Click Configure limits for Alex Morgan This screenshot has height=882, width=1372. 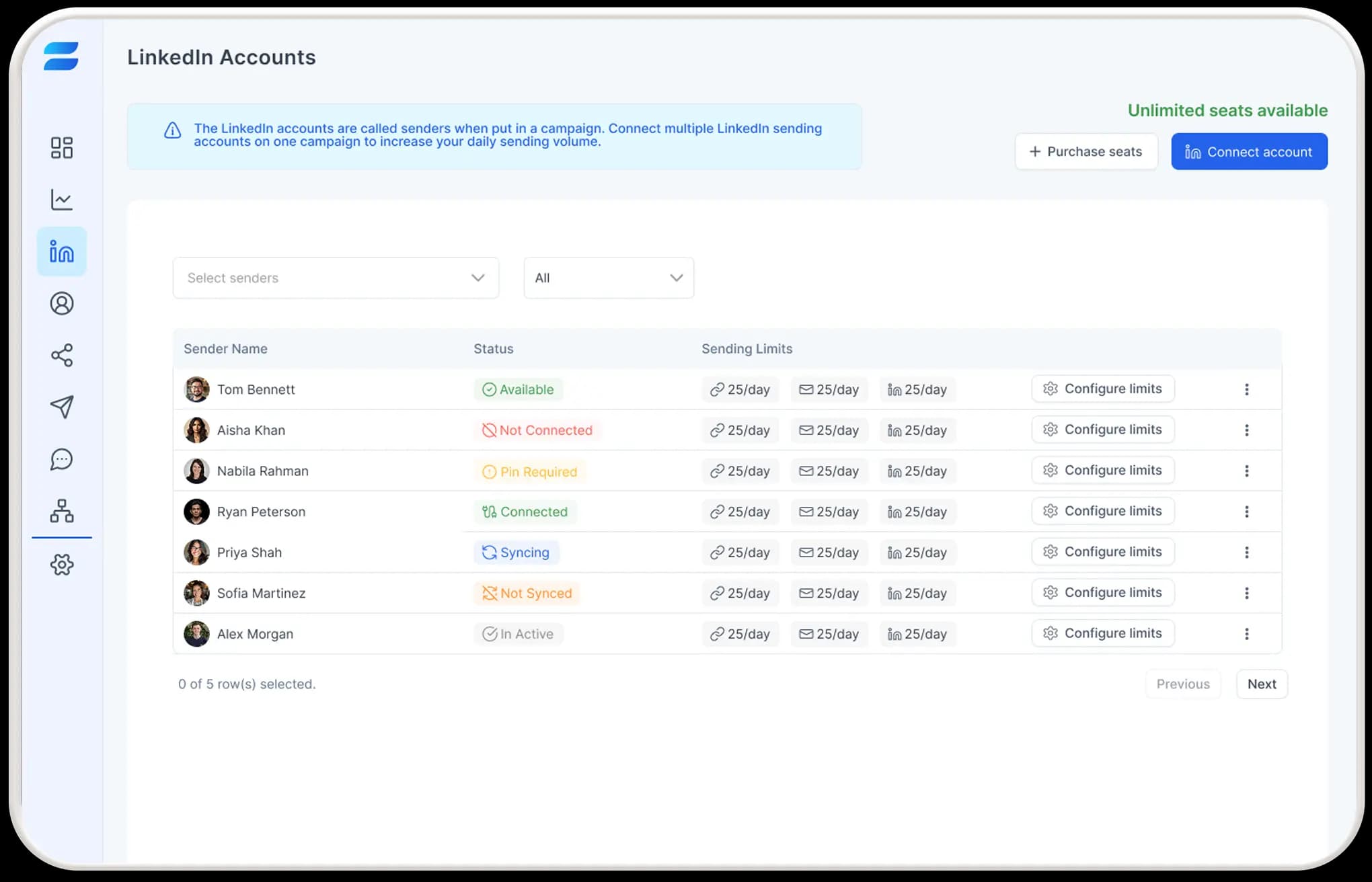click(x=1102, y=633)
